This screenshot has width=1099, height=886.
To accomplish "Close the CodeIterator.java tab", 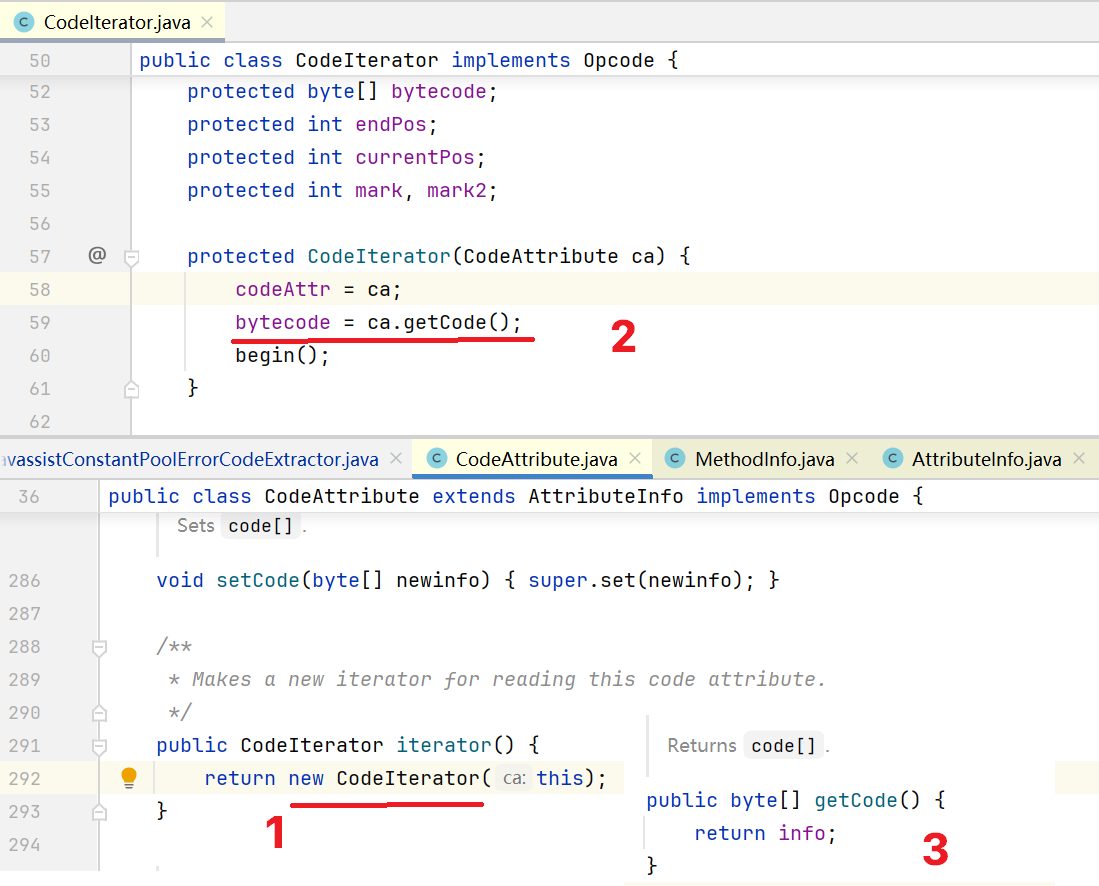I will [207, 22].
